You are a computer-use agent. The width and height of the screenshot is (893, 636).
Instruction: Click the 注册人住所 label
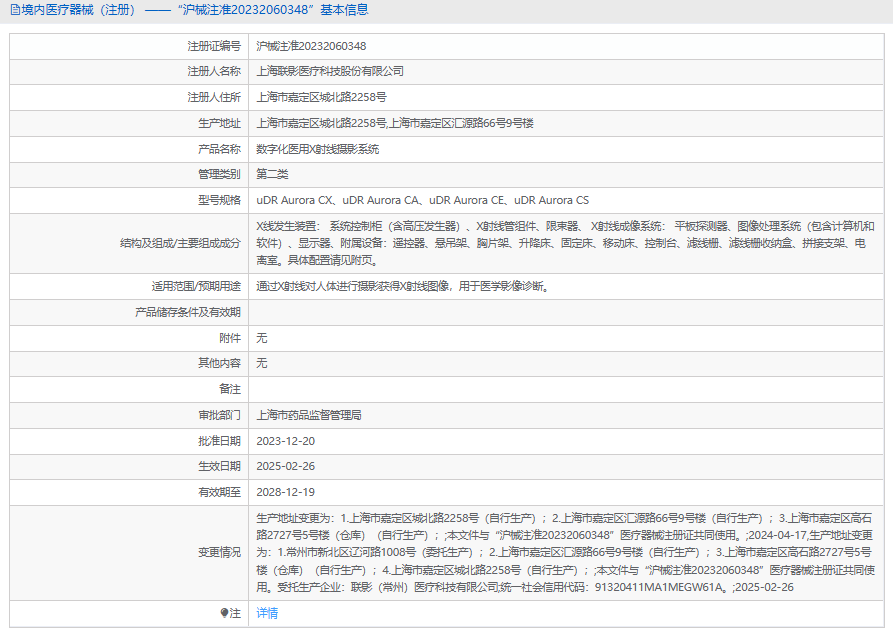coord(214,97)
